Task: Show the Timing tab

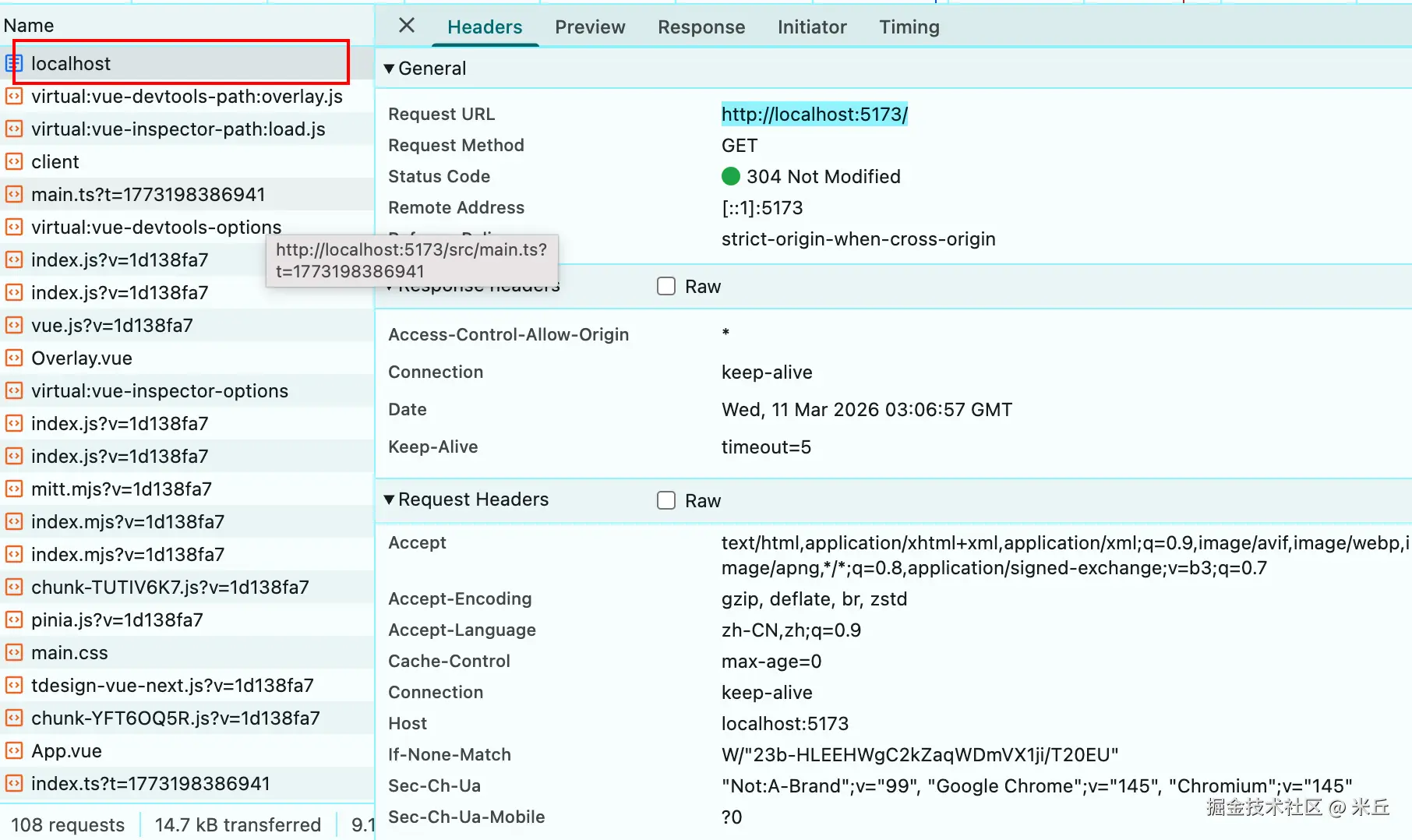Action: [x=909, y=27]
